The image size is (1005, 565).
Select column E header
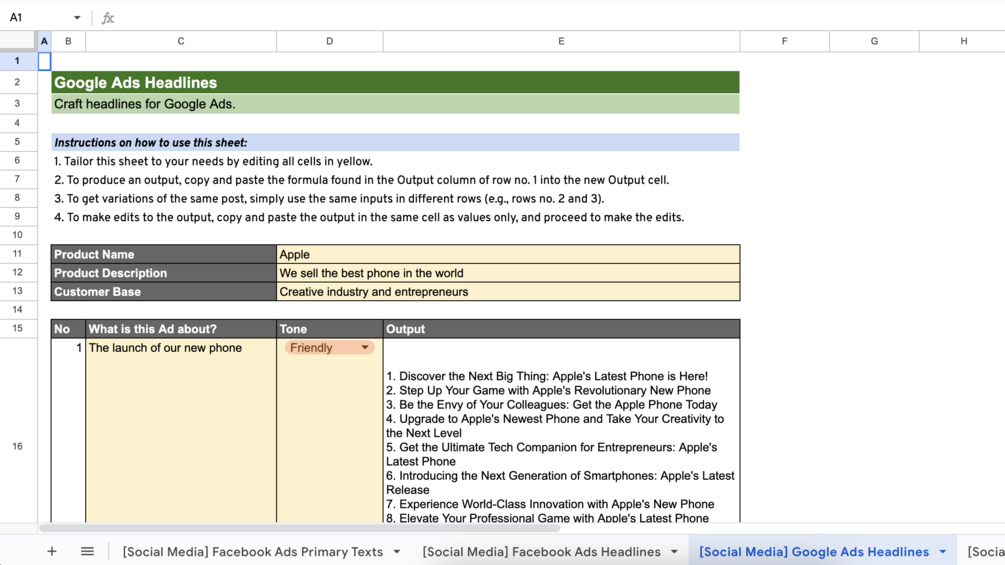561,41
